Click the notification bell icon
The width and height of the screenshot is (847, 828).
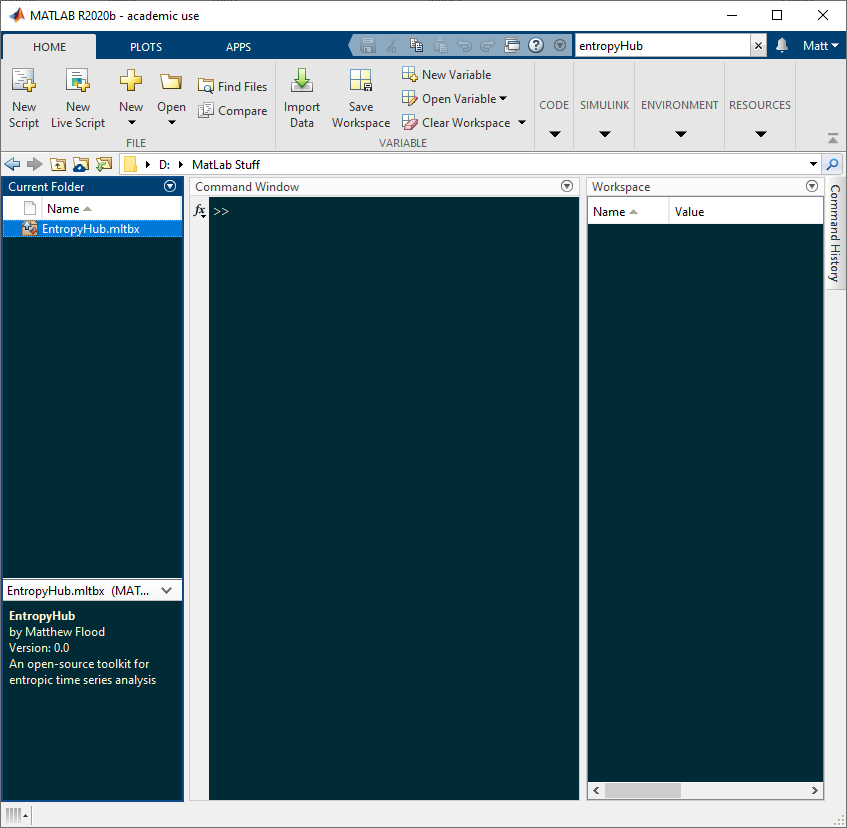(x=782, y=45)
